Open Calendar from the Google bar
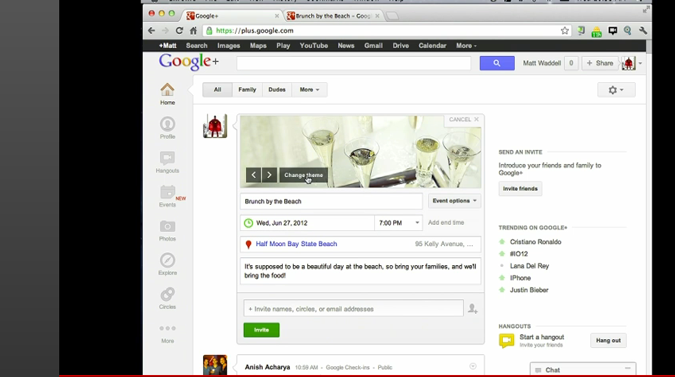 point(432,46)
